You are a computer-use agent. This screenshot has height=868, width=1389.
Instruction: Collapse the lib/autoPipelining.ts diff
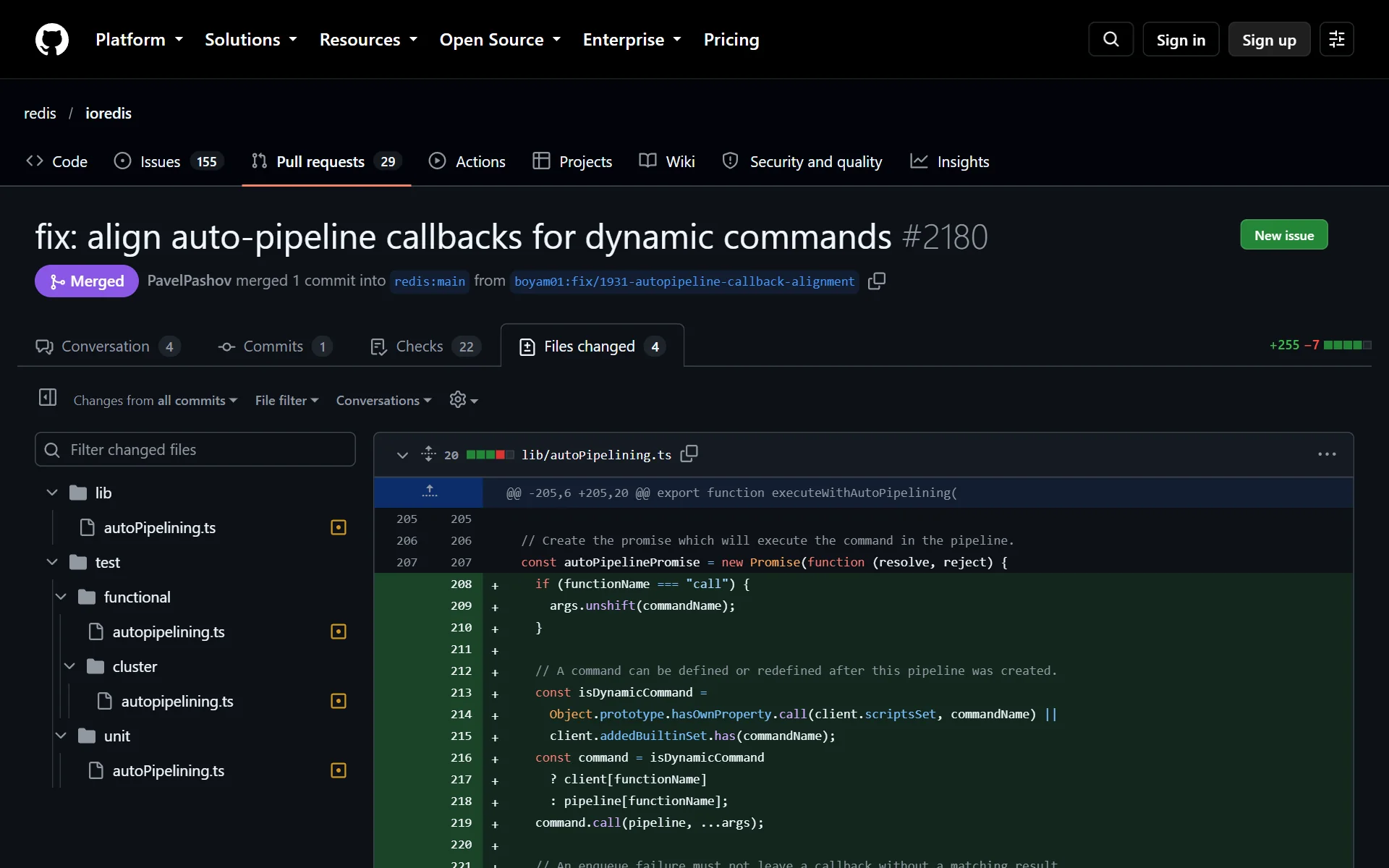coord(402,454)
